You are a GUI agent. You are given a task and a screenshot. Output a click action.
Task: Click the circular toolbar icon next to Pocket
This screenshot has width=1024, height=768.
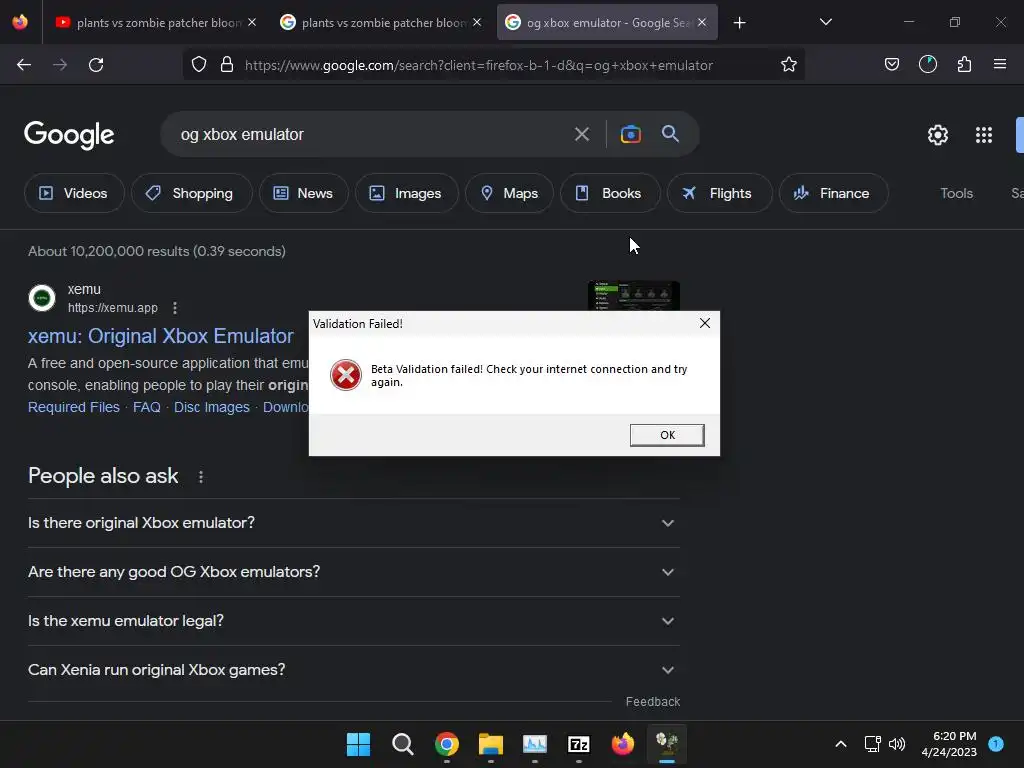(928, 65)
